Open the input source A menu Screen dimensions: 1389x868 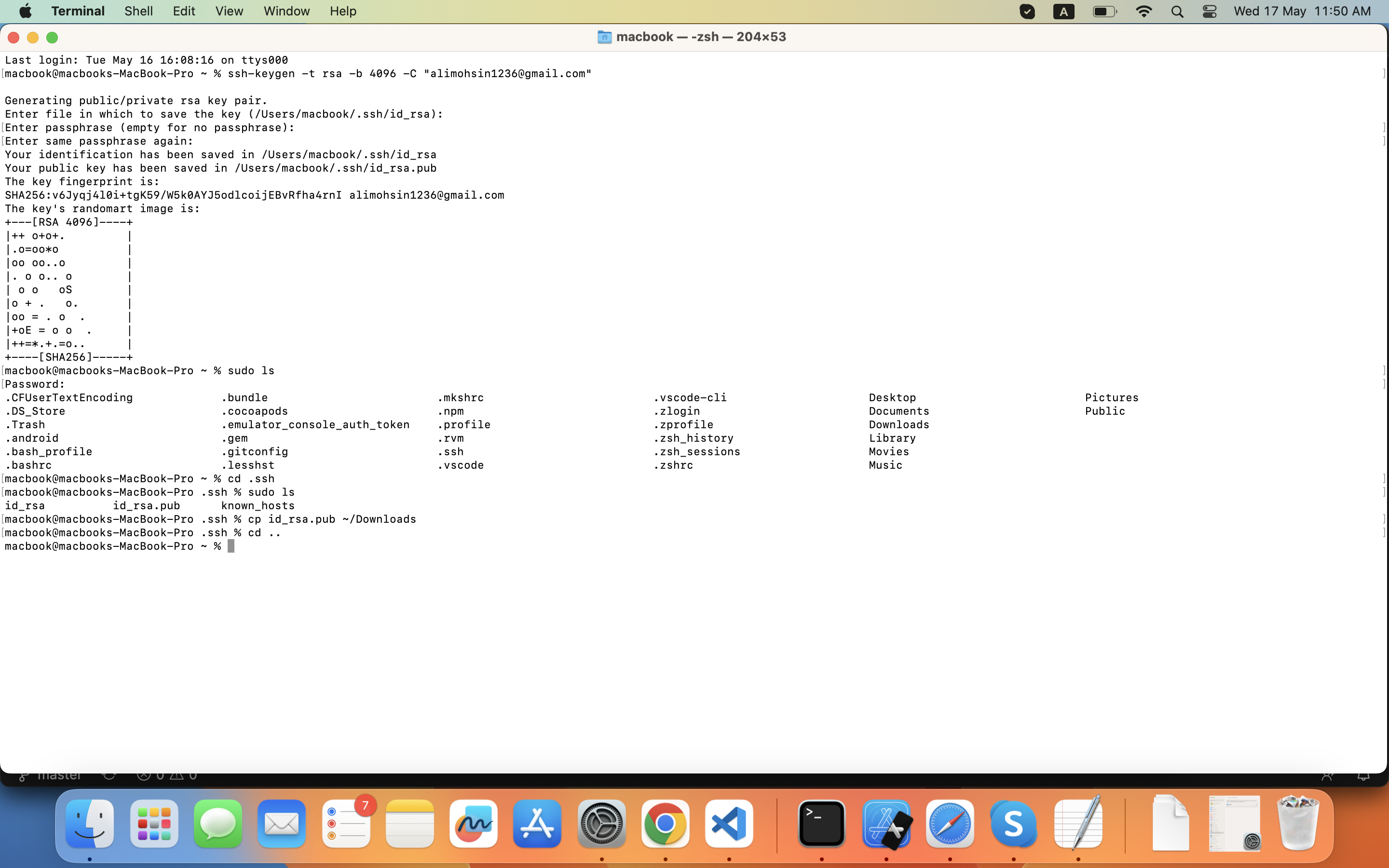coord(1063,12)
